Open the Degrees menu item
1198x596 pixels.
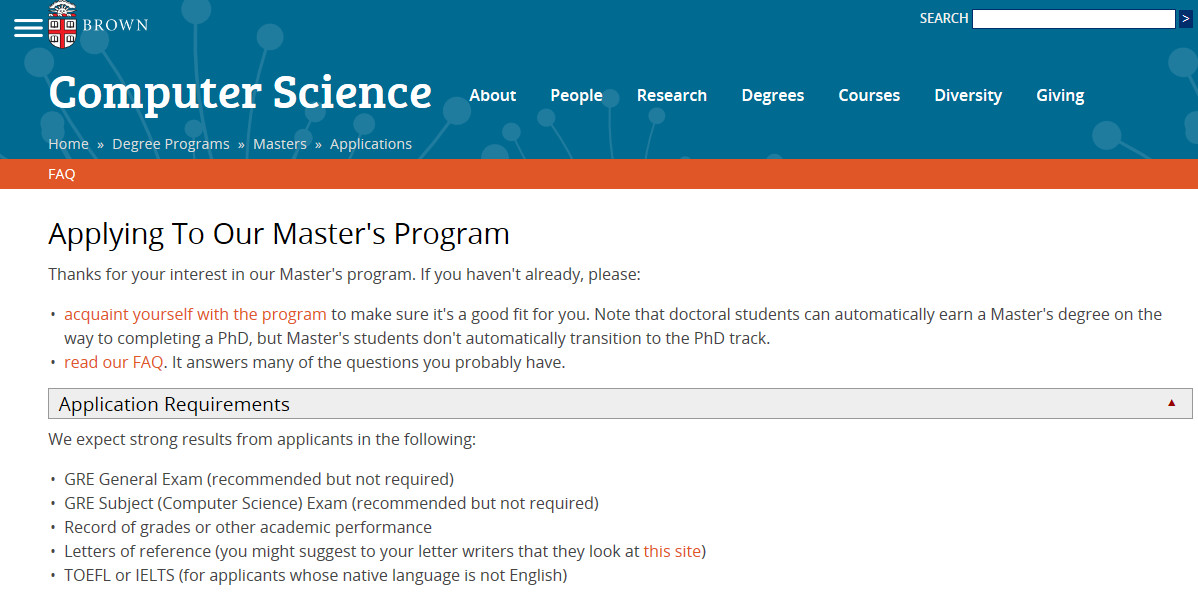(x=773, y=96)
